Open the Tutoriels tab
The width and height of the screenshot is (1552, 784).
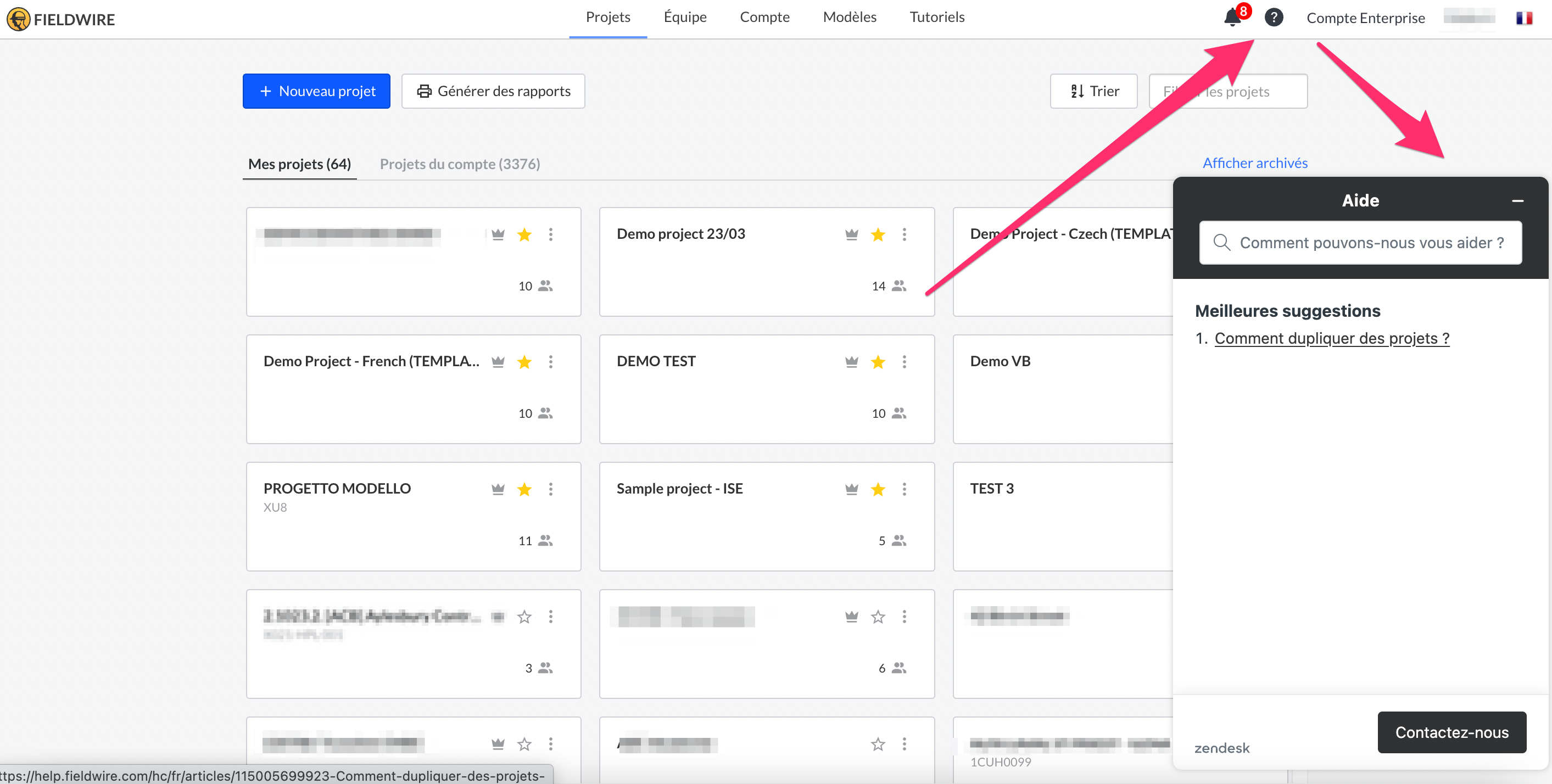tap(937, 18)
